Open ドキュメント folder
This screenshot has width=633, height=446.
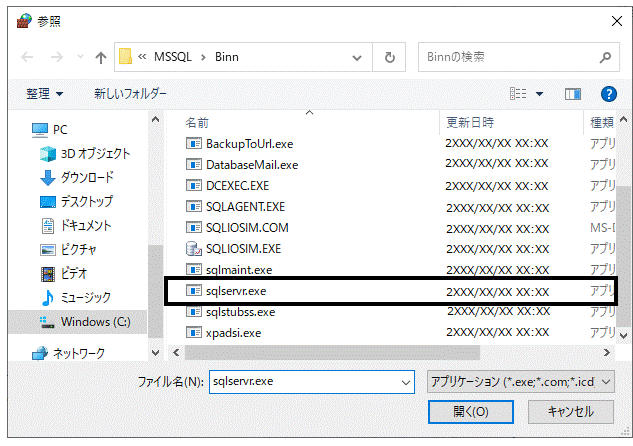pyautogui.click(x=76, y=225)
